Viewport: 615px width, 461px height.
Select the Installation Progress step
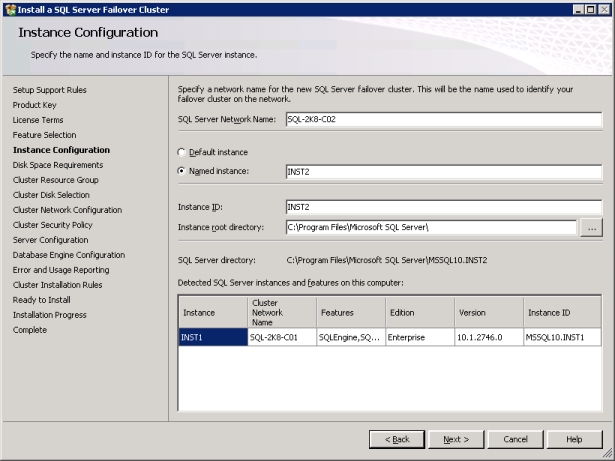tap(49, 315)
